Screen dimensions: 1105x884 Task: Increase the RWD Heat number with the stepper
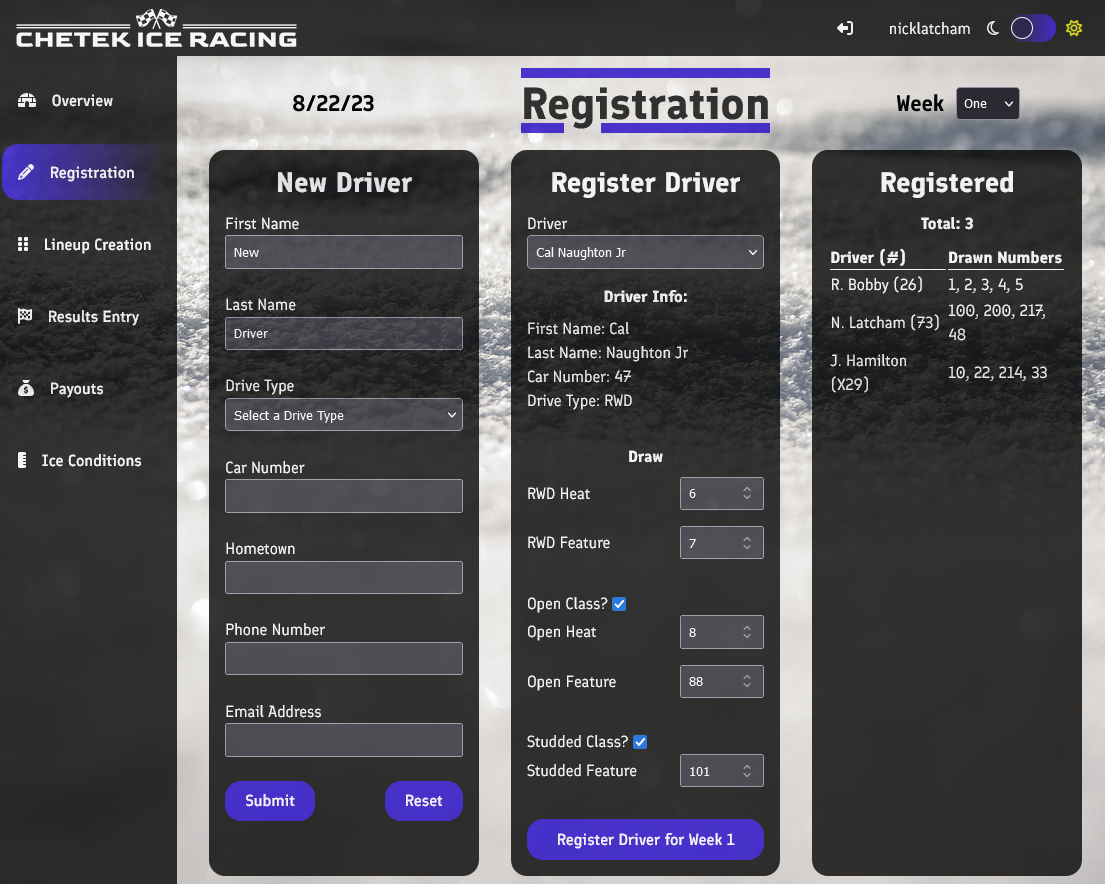pyautogui.click(x=748, y=488)
